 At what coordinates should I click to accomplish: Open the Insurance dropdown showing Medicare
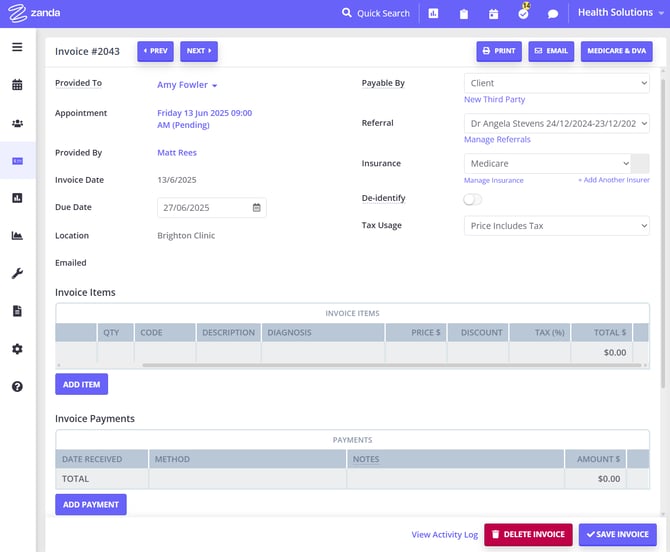point(548,163)
